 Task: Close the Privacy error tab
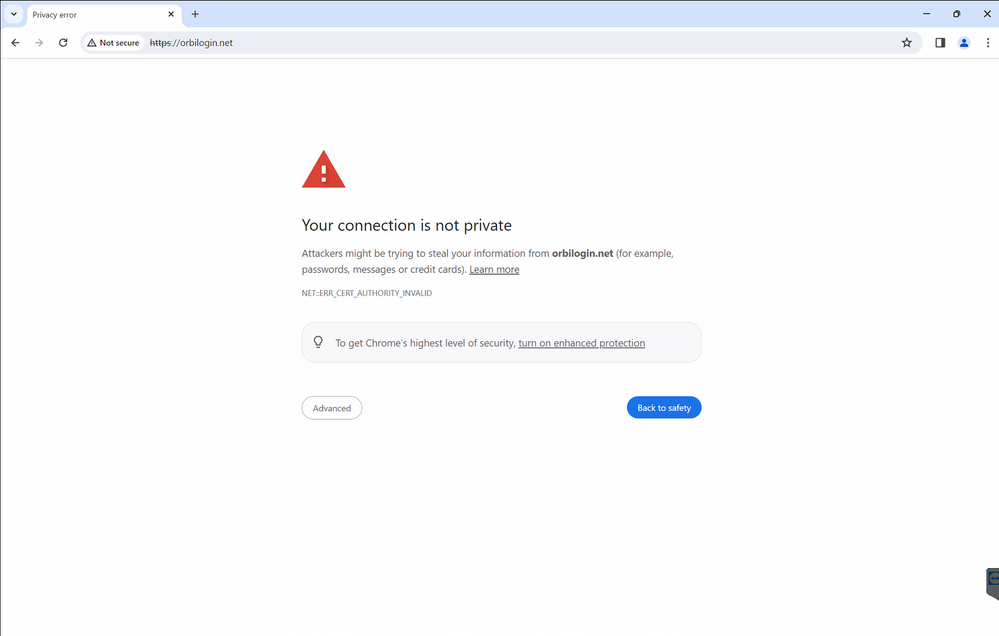pyautogui.click(x=172, y=14)
